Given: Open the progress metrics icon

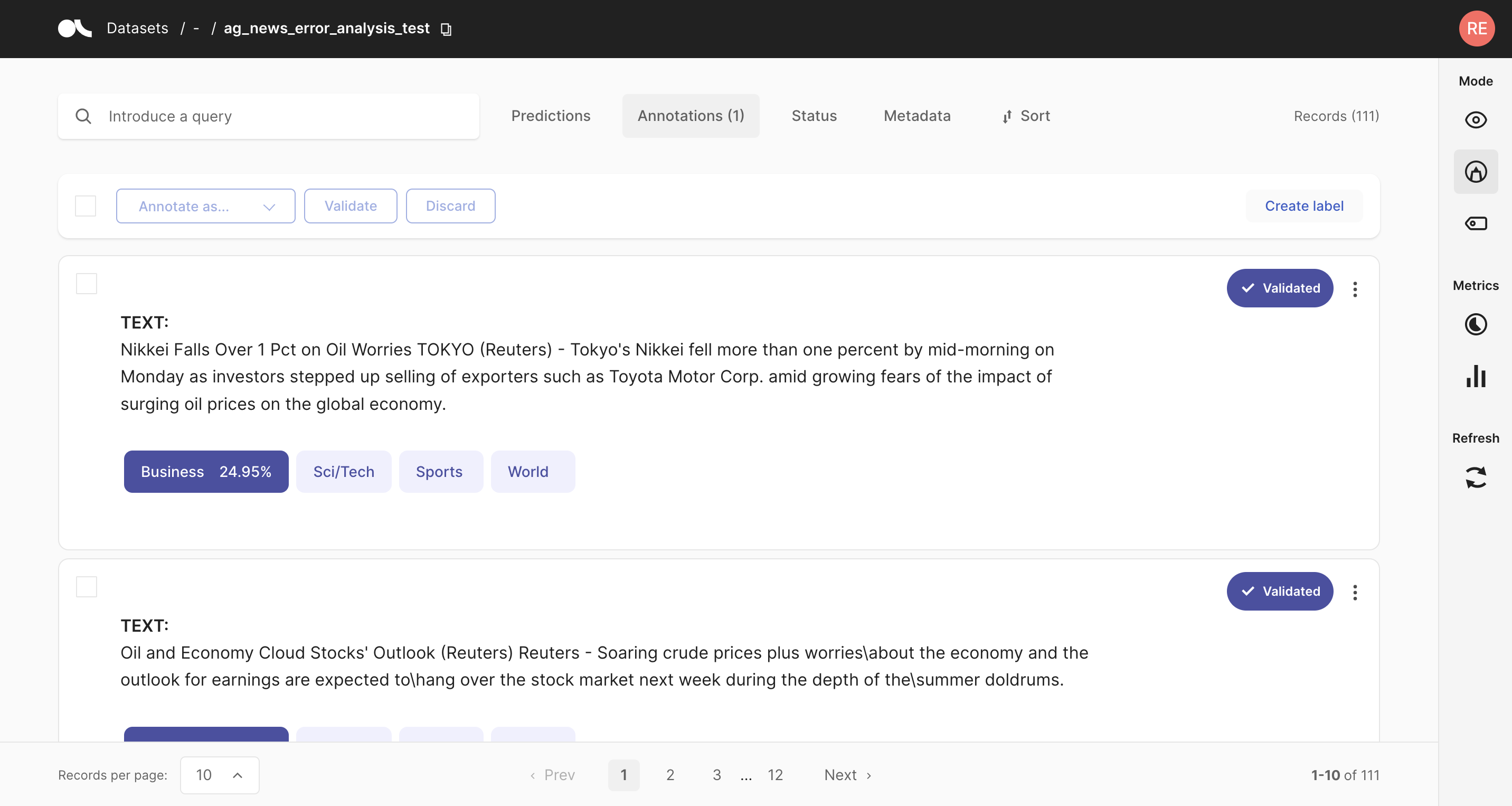Looking at the screenshot, I should coord(1476,325).
